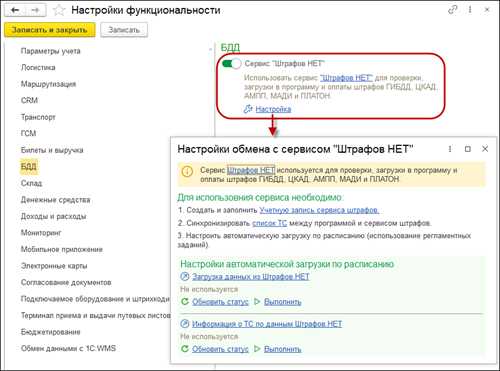Screen dimensions: 500x371
Task: Click Обновить статус under Загрузка данных
Action: click(220, 302)
